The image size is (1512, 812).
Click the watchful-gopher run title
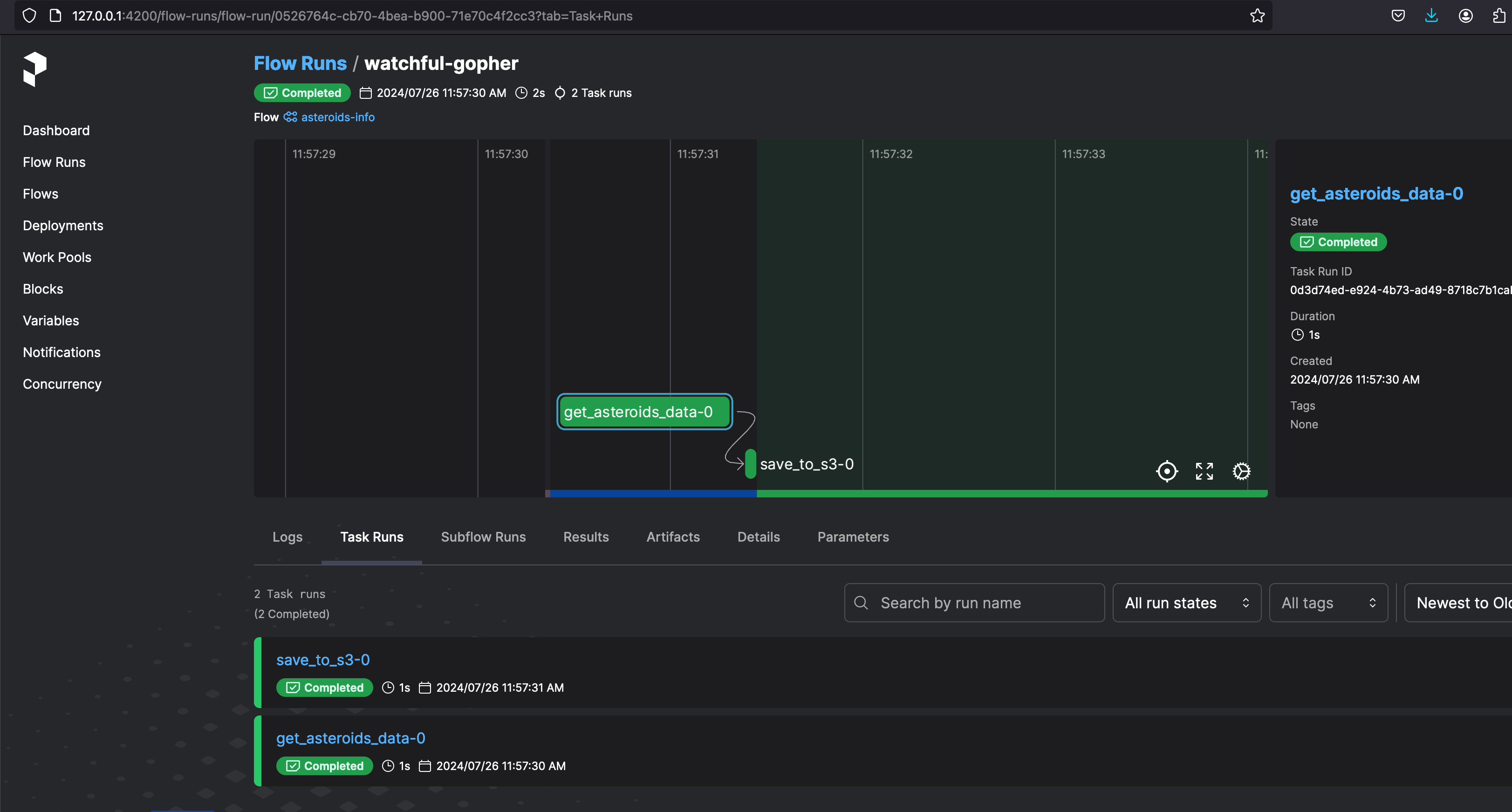441,63
